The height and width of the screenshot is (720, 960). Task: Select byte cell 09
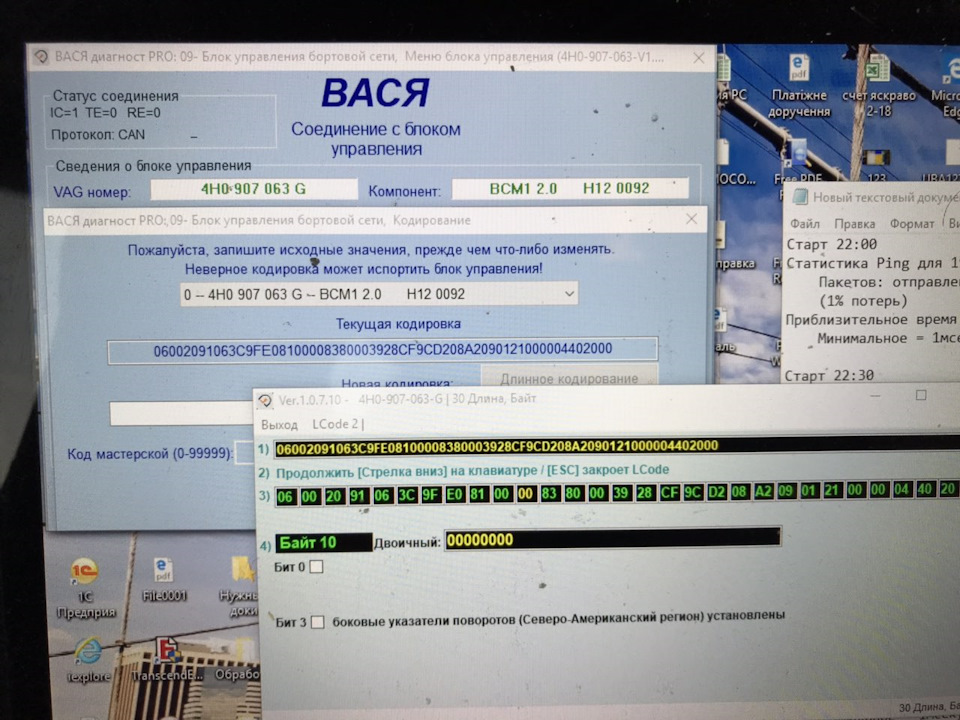(x=786, y=491)
